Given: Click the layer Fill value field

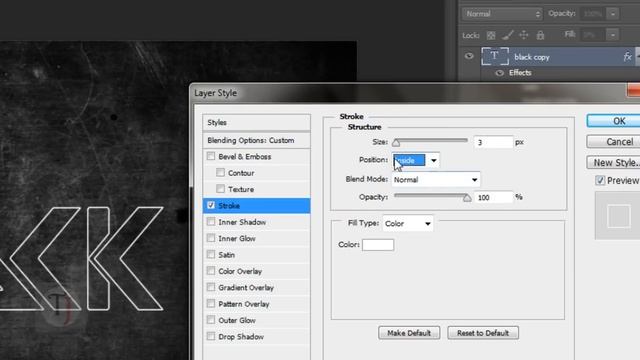Looking at the screenshot, I should pyautogui.click(x=593, y=35).
